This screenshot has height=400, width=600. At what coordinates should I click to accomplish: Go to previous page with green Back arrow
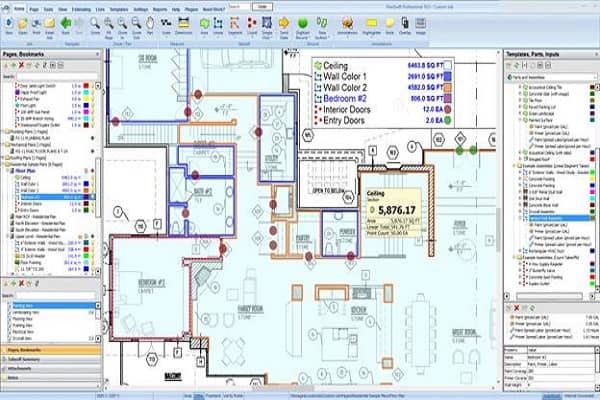coord(66,26)
